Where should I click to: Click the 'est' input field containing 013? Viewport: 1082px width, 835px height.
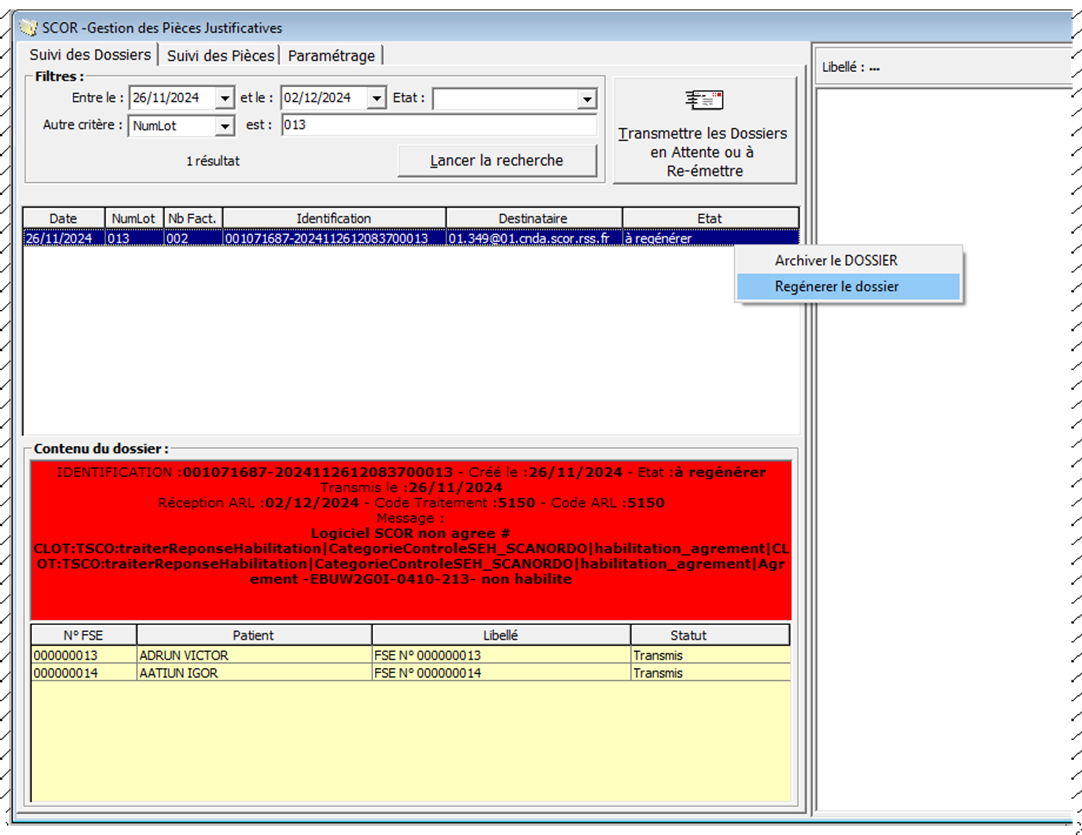439,125
